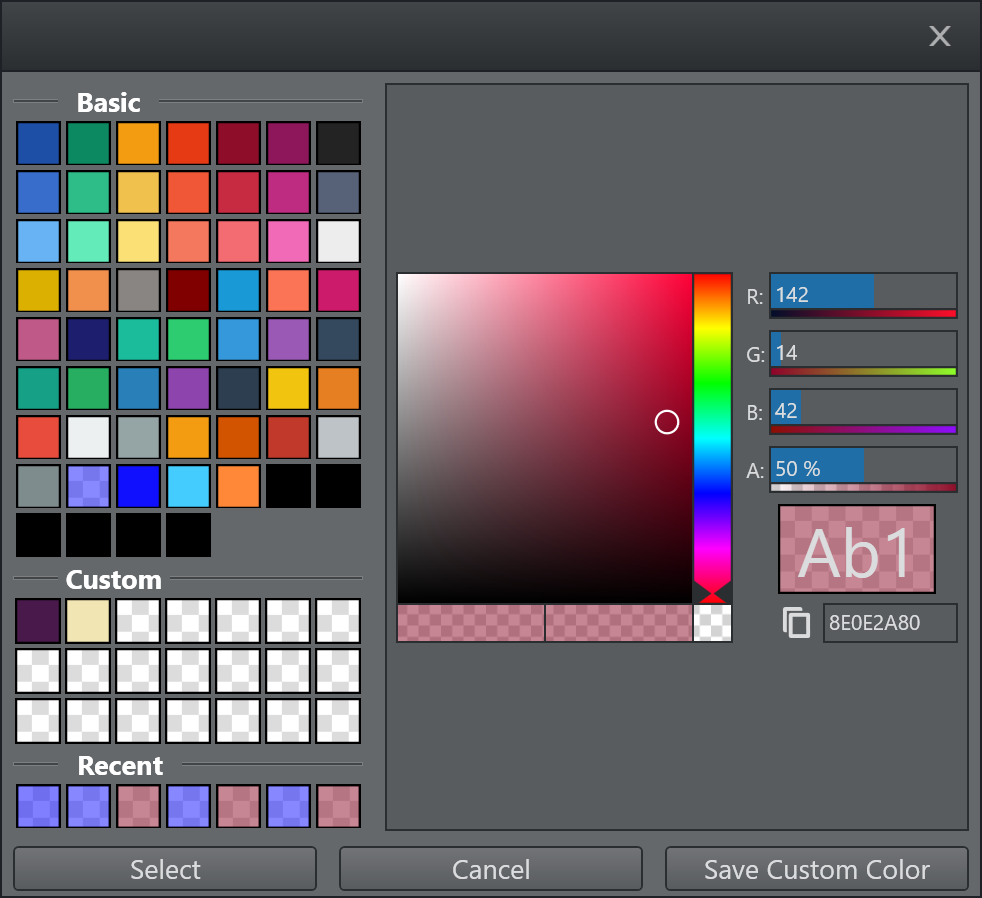The width and height of the screenshot is (982, 898).
Task: Click Save Custom Color
Action: (815, 868)
